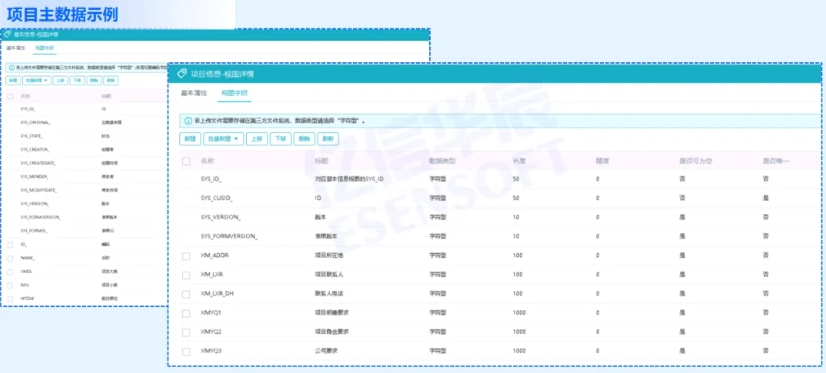Viewport: 826px width, 373px height.
Task: Click the 刷新 button in front toolbar
Action: pyautogui.click(x=328, y=139)
